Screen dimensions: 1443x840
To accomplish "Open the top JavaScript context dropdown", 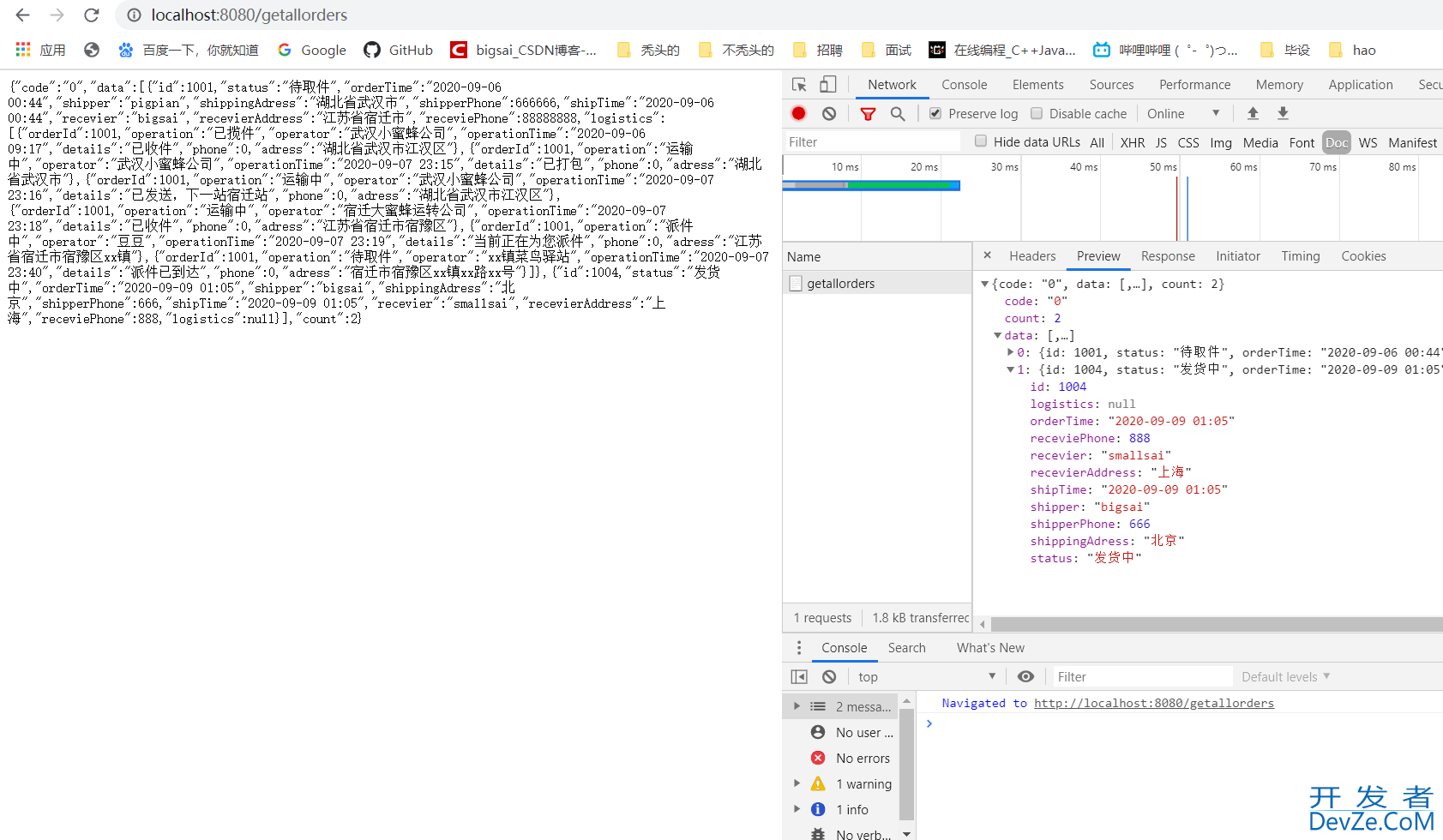I will (927, 676).
